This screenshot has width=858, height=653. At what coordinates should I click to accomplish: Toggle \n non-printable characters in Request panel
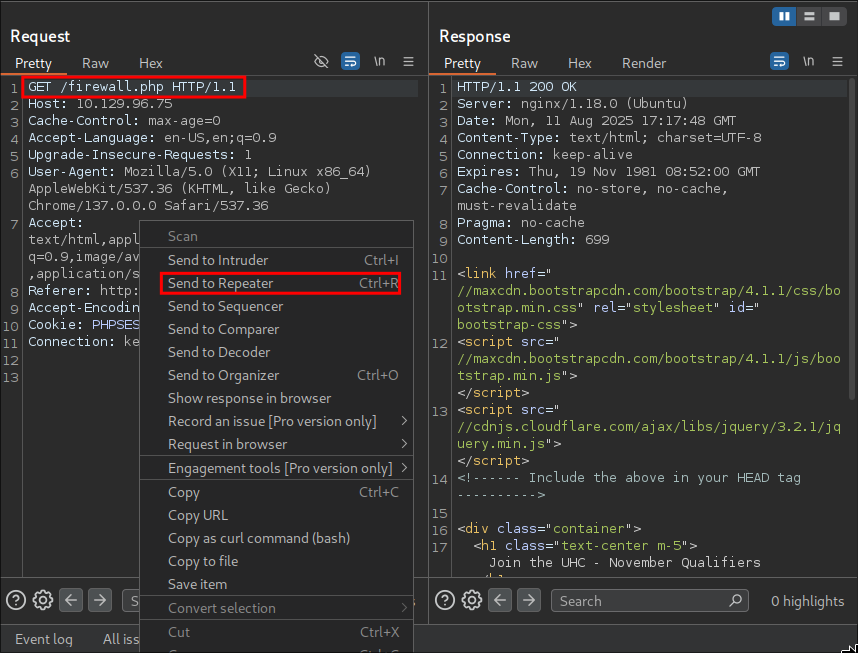click(x=380, y=61)
